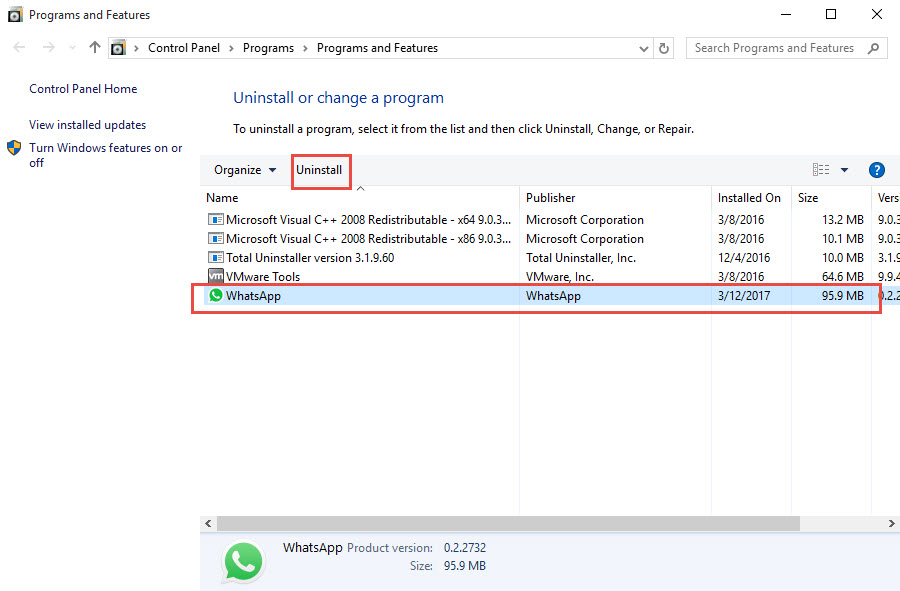The width and height of the screenshot is (900, 591).
Task: Select Microsoft Visual C++ 2008 x64 row icon
Action: click(216, 220)
